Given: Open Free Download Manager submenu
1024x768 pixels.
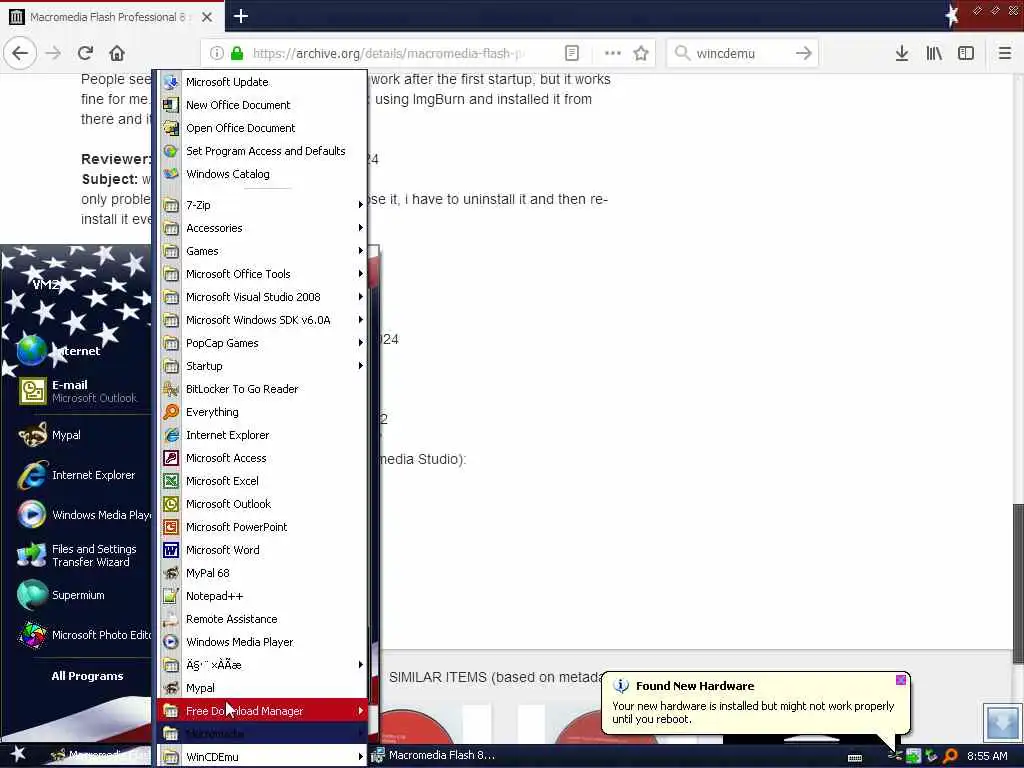Looking at the screenshot, I should click(x=261, y=711).
